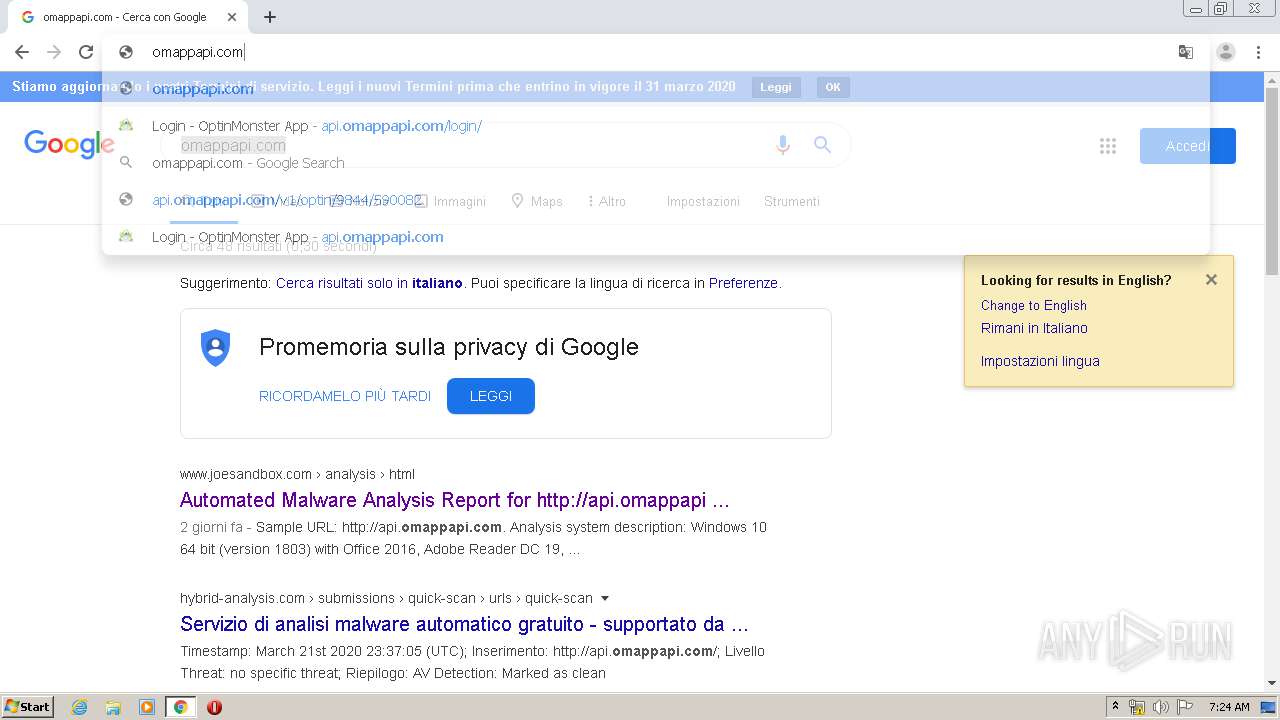Screen dimensions: 1280x720
Task: Open the Google apps grid icon
Action: [x=1108, y=146]
